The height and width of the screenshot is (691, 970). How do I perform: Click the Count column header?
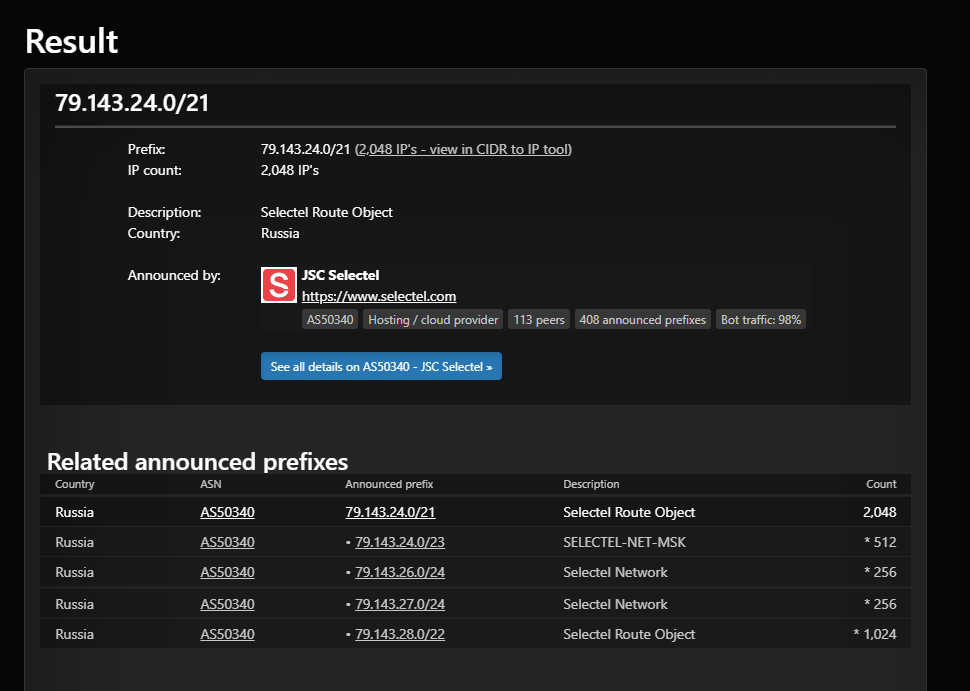(x=881, y=484)
